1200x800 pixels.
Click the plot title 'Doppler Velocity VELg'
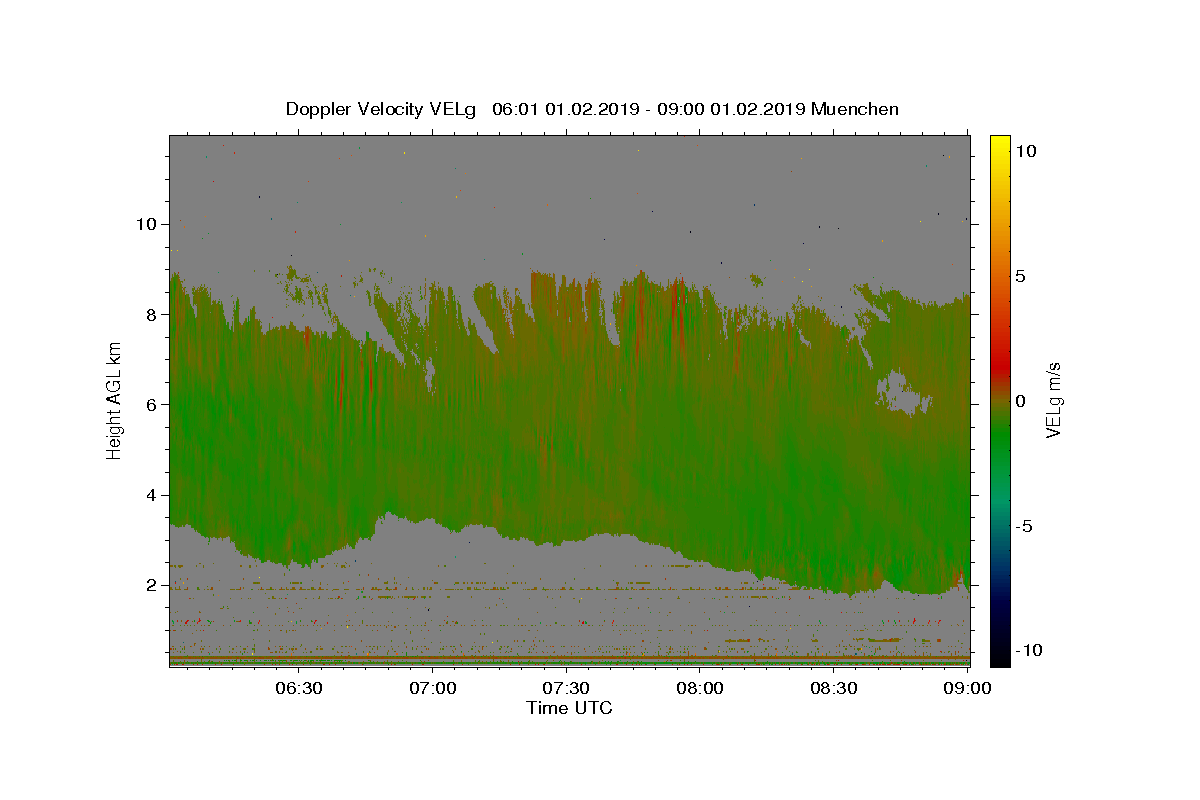pos(382,109)
